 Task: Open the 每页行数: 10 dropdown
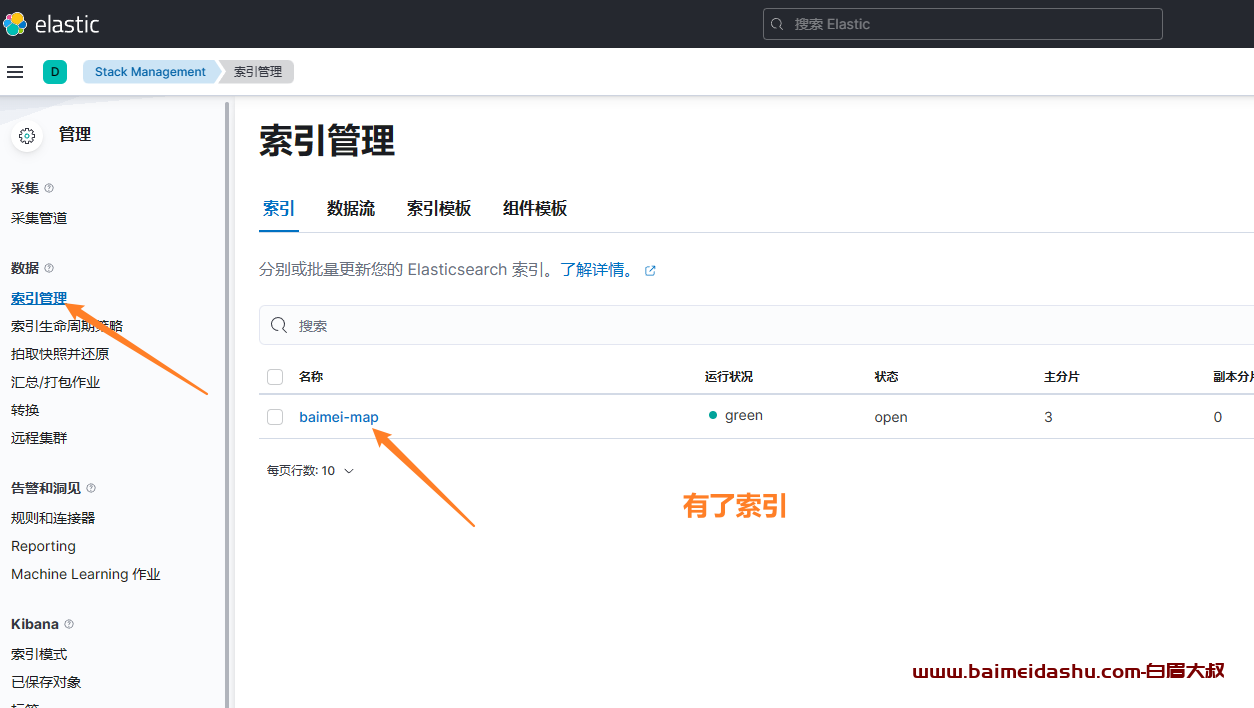click(310, 470)
